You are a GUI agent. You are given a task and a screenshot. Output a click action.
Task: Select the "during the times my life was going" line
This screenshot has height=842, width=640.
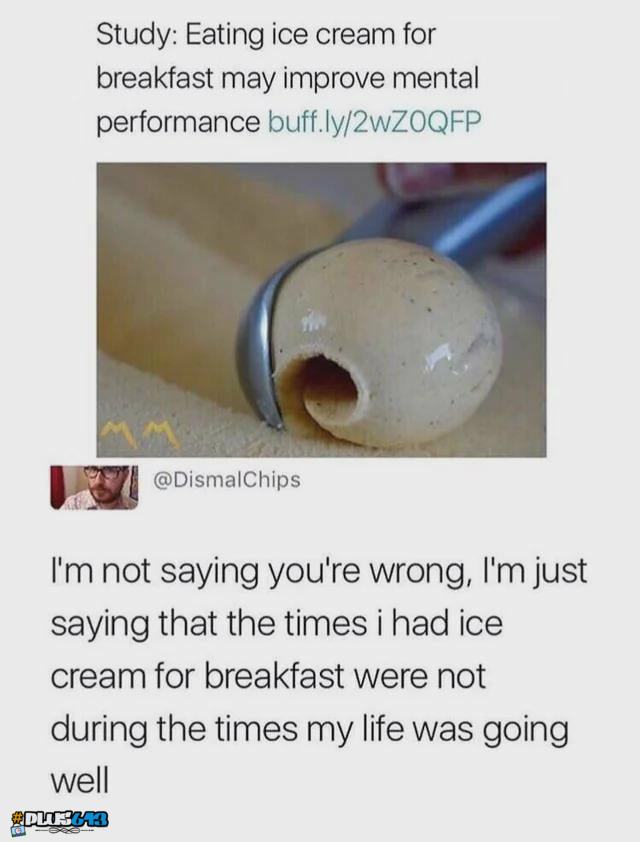309,730
